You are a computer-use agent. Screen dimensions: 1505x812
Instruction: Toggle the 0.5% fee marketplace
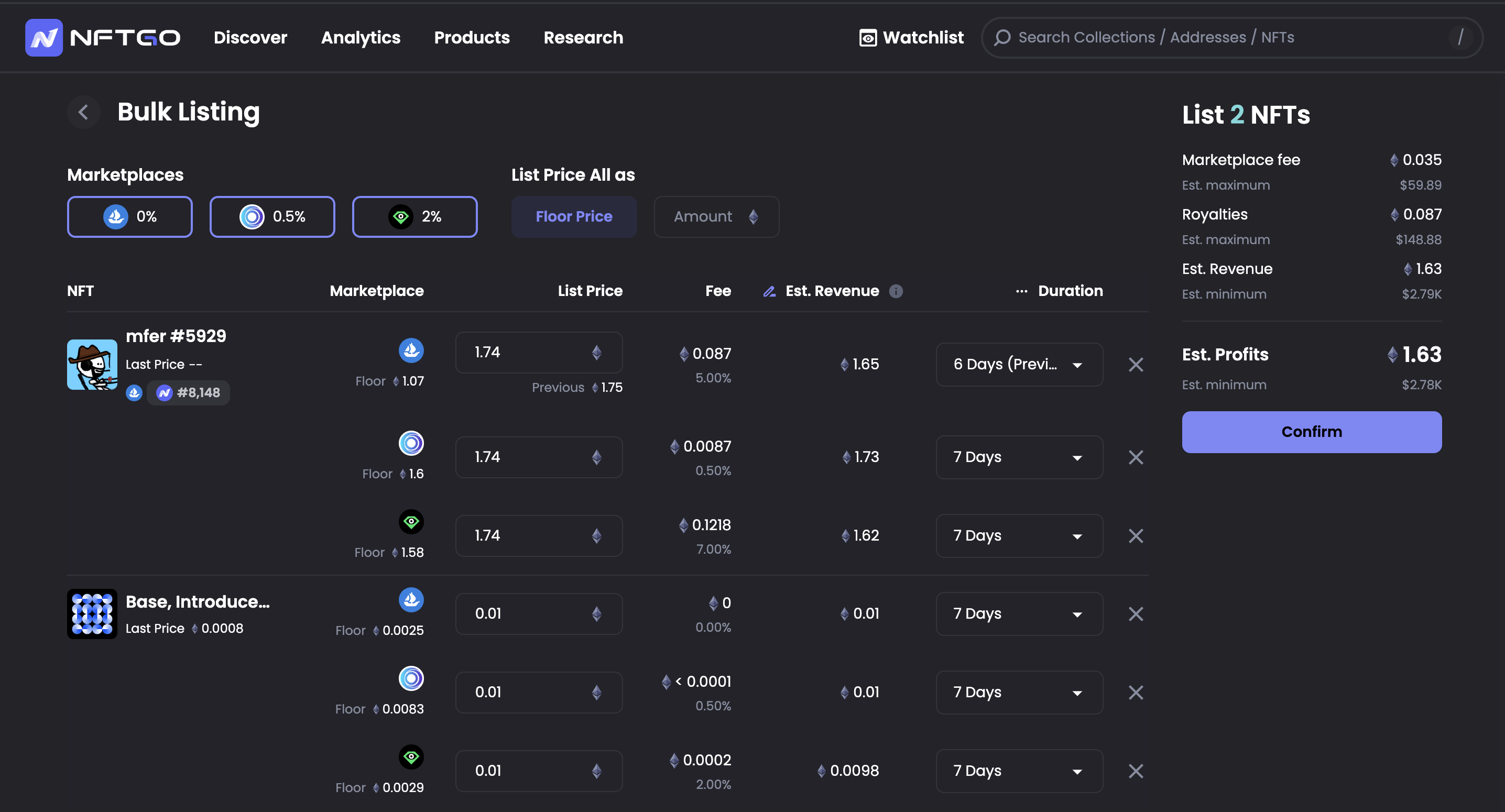point(272,217)
